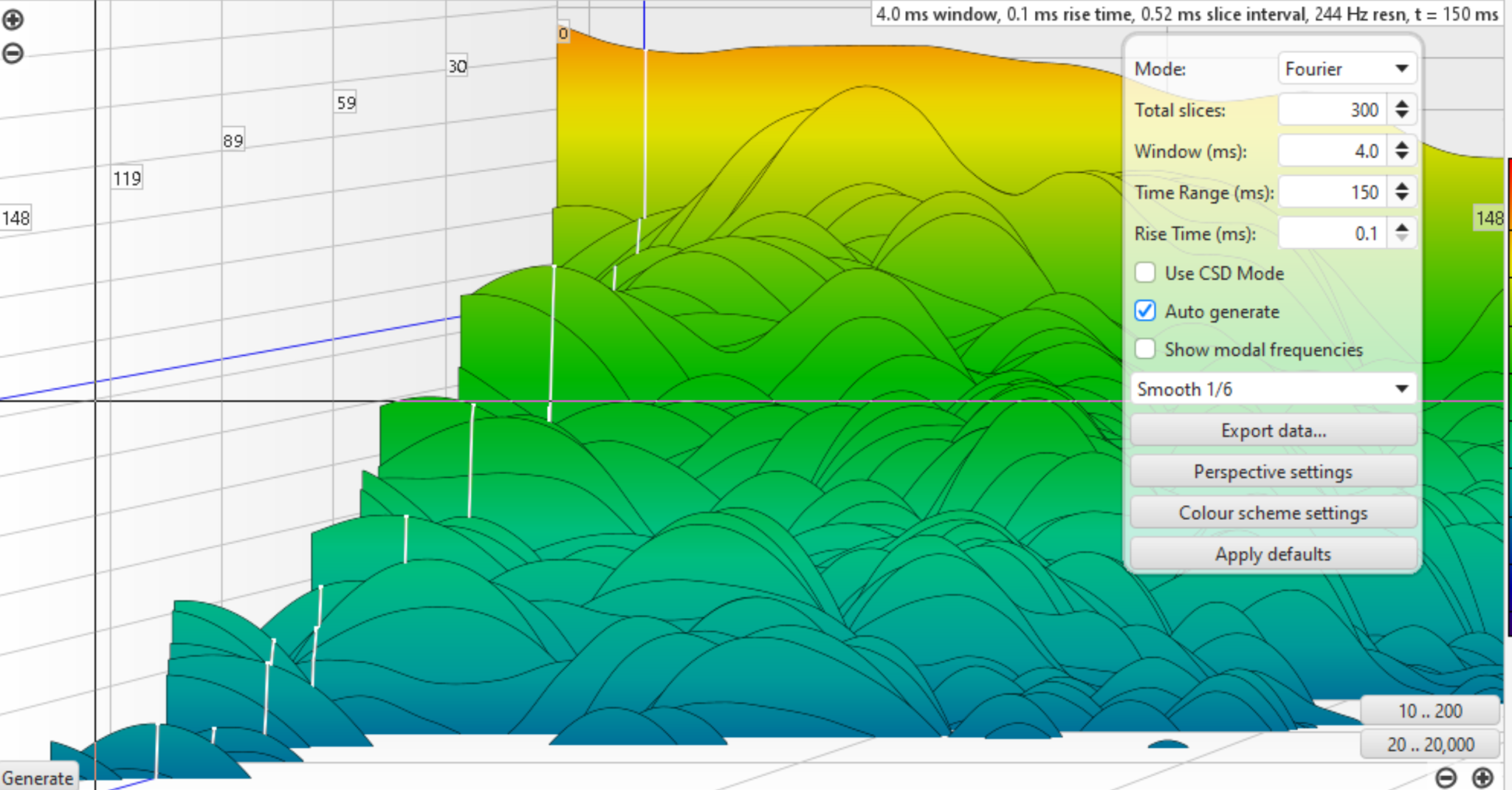This screenshot has width=1512, height=790.
Task: Click the colour scale bar at right edge
Action: [x=1508, y=396]
